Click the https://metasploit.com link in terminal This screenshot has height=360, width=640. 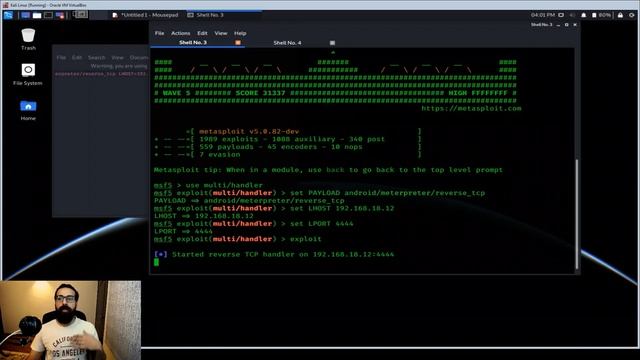[x=471, y=109]
